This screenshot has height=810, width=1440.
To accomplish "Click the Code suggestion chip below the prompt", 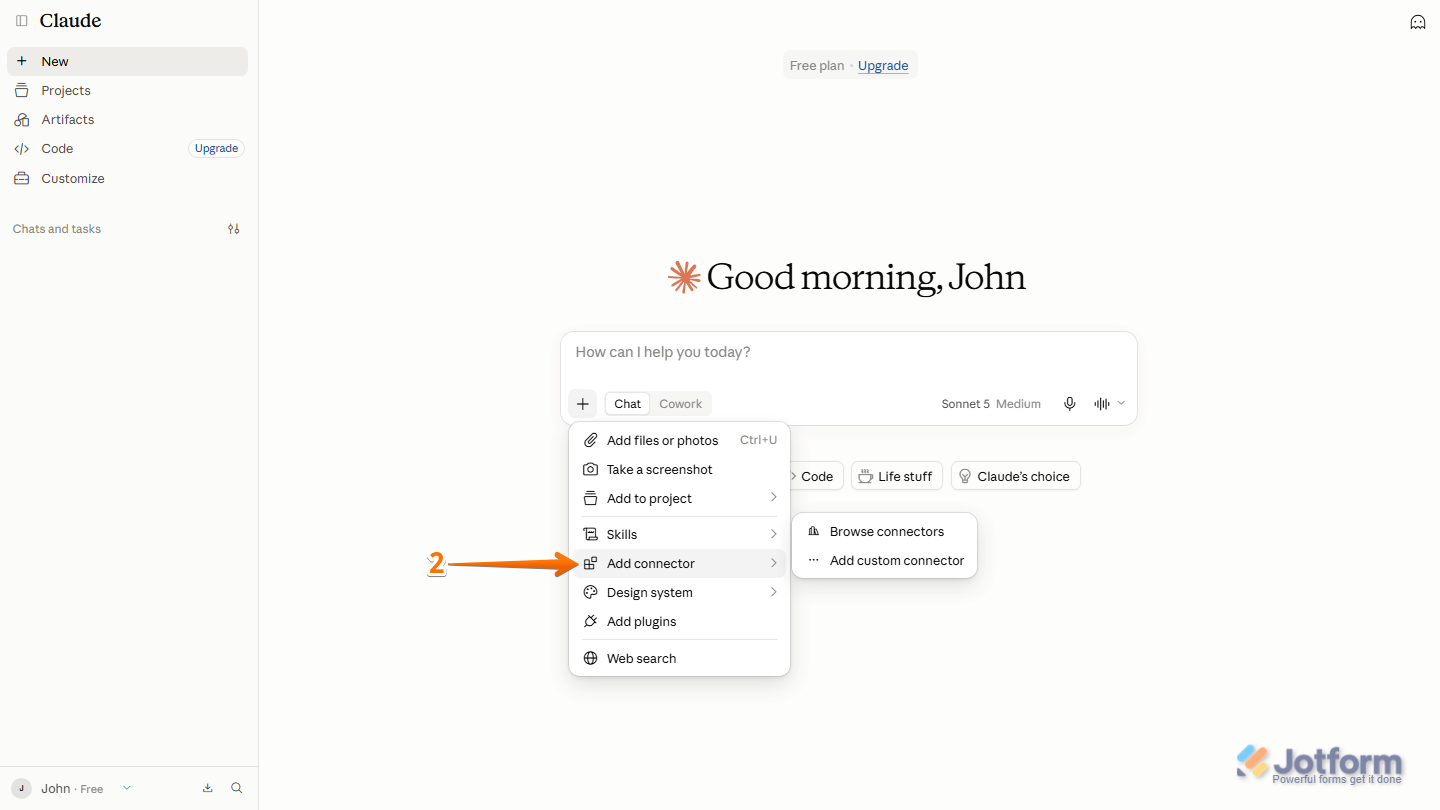I will 815,476.
